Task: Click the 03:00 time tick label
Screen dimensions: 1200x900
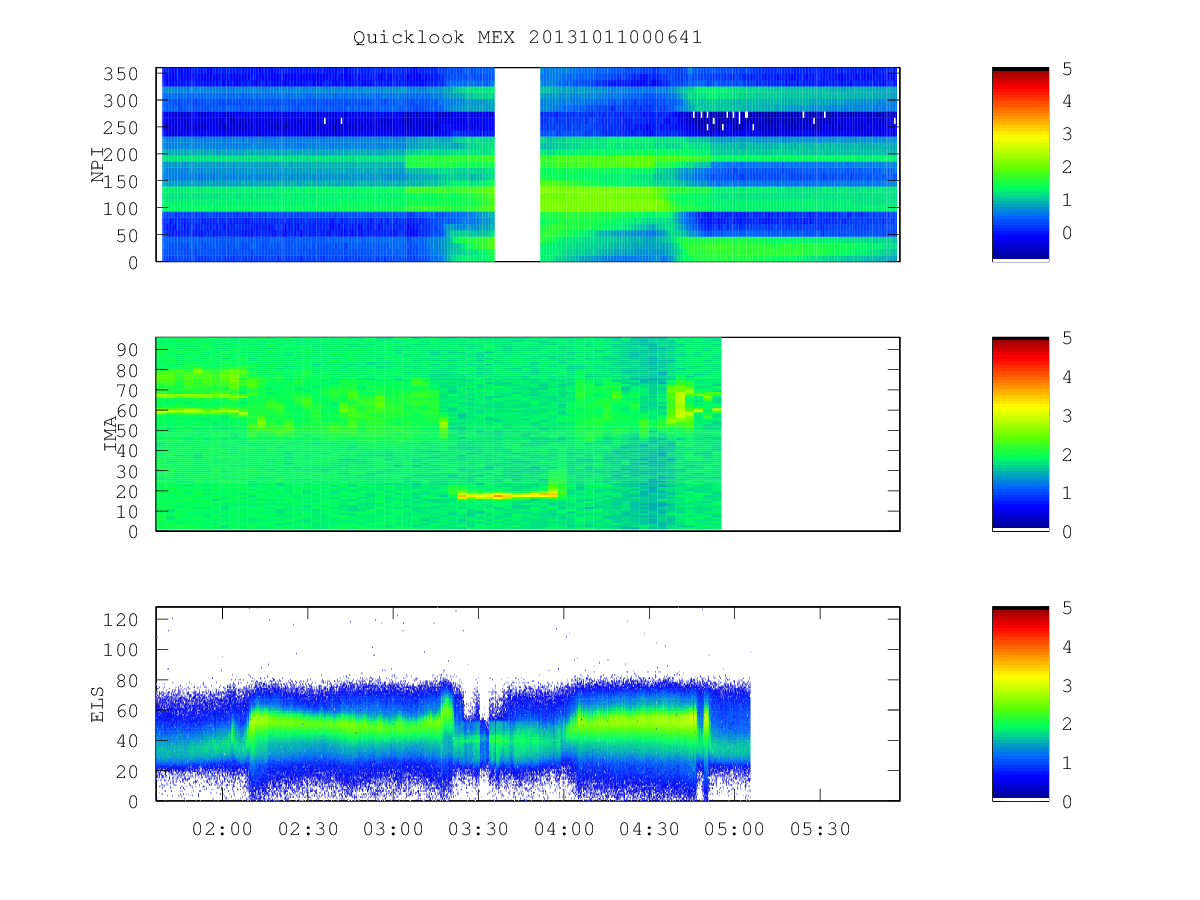Action: point(392,830)
